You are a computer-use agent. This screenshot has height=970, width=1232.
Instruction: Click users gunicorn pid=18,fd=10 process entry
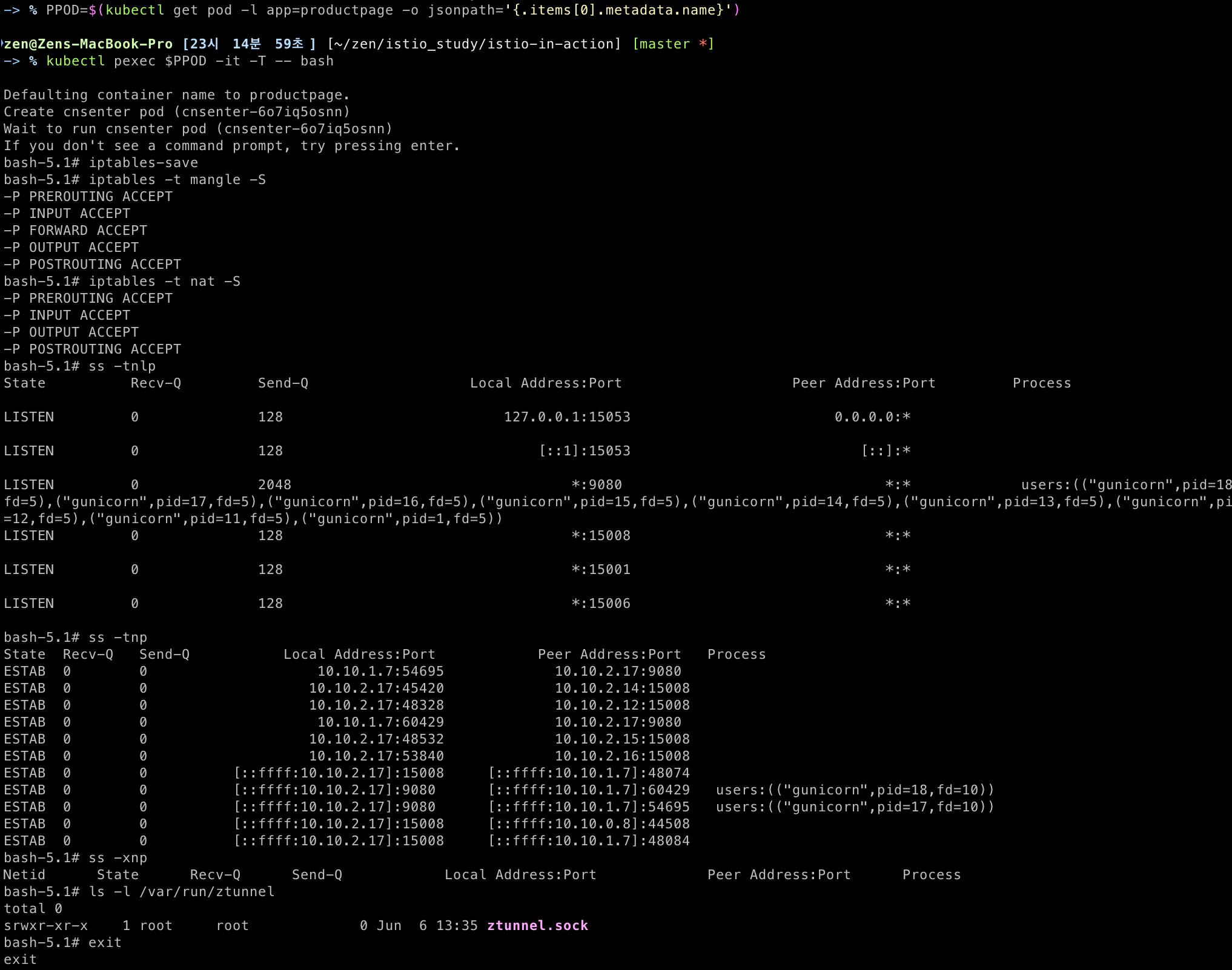coord(855,790)
